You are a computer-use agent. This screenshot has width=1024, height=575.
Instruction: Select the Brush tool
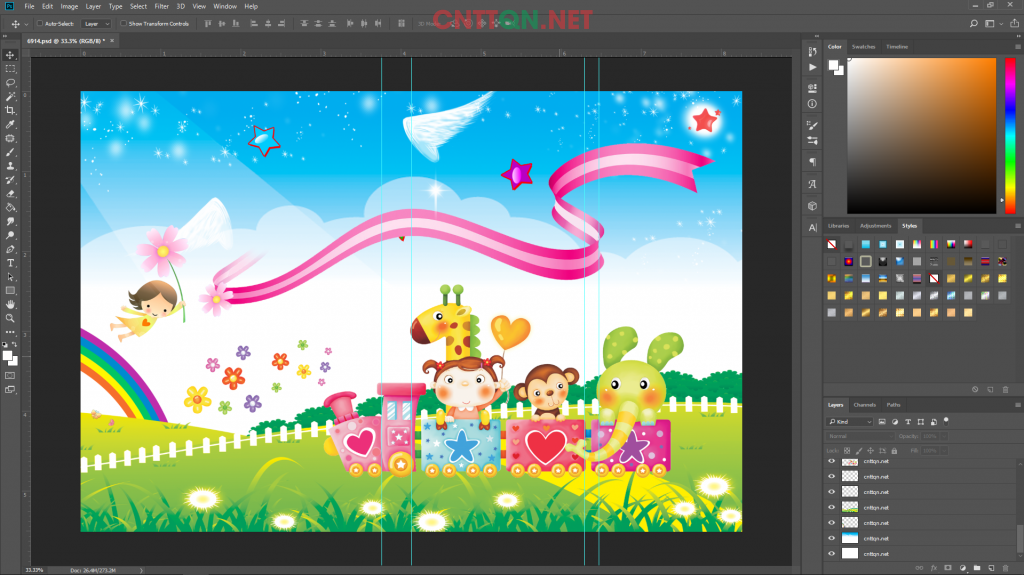[x=10, y=152]
